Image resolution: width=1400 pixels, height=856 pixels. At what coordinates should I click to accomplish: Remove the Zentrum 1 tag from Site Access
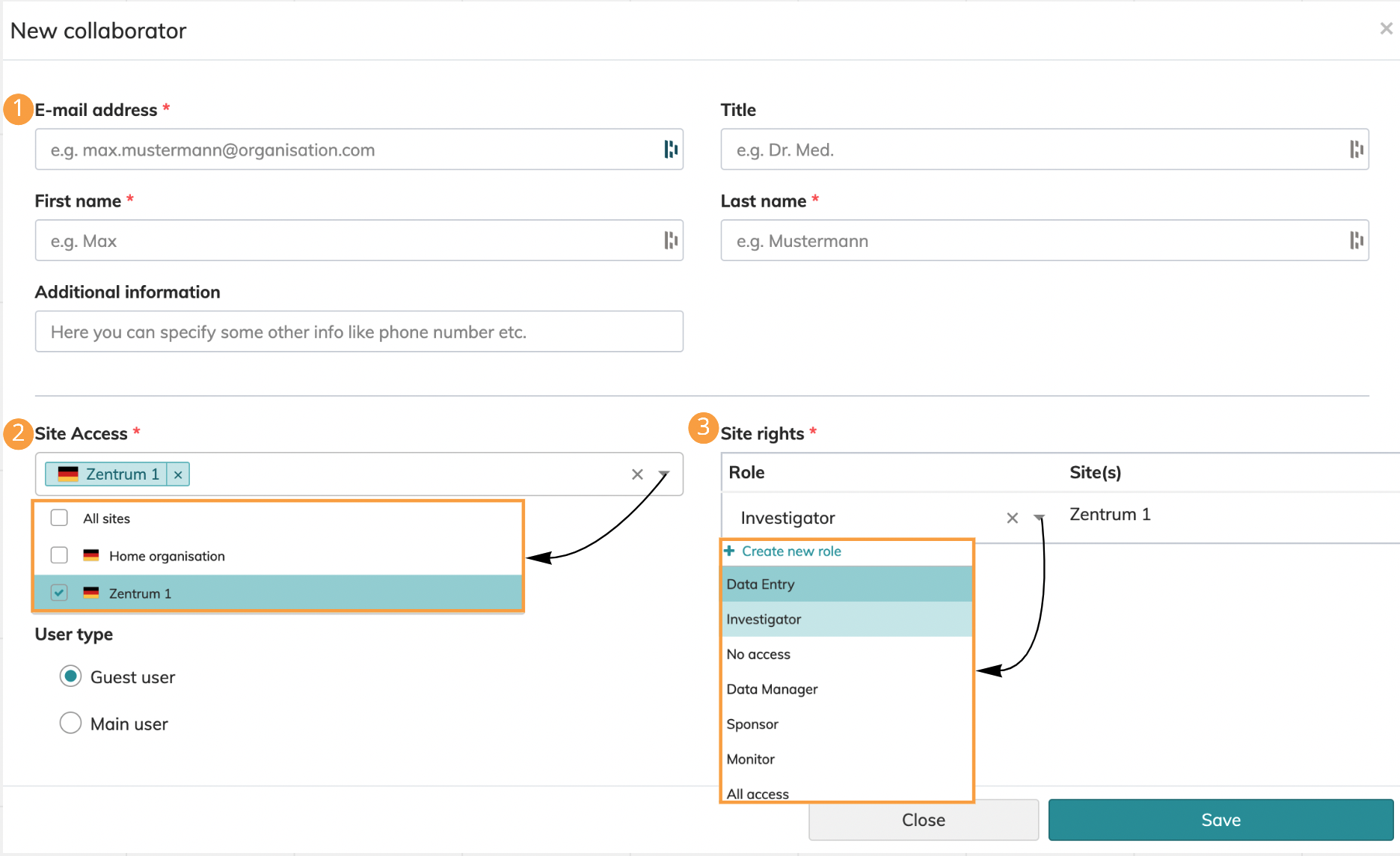[x=178, y=474]
